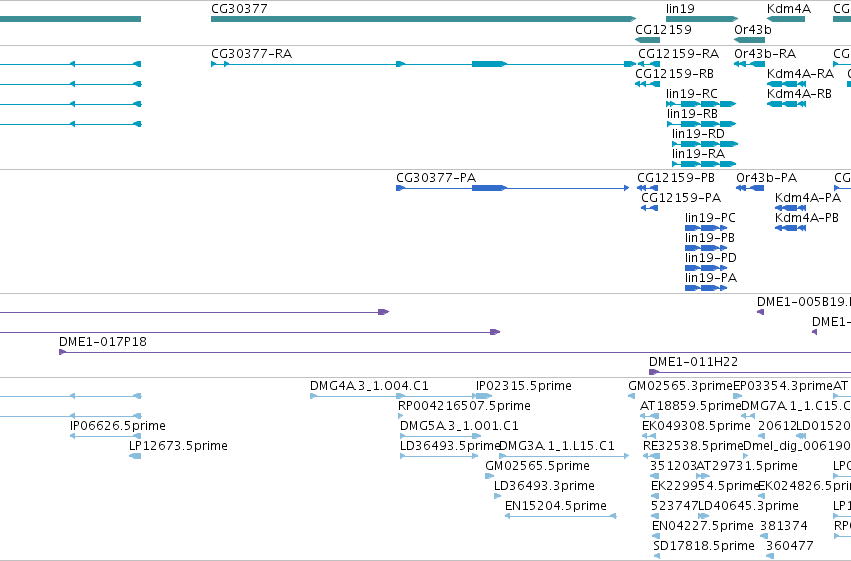Select the DME1-011H22 clone label

point(693,362)
